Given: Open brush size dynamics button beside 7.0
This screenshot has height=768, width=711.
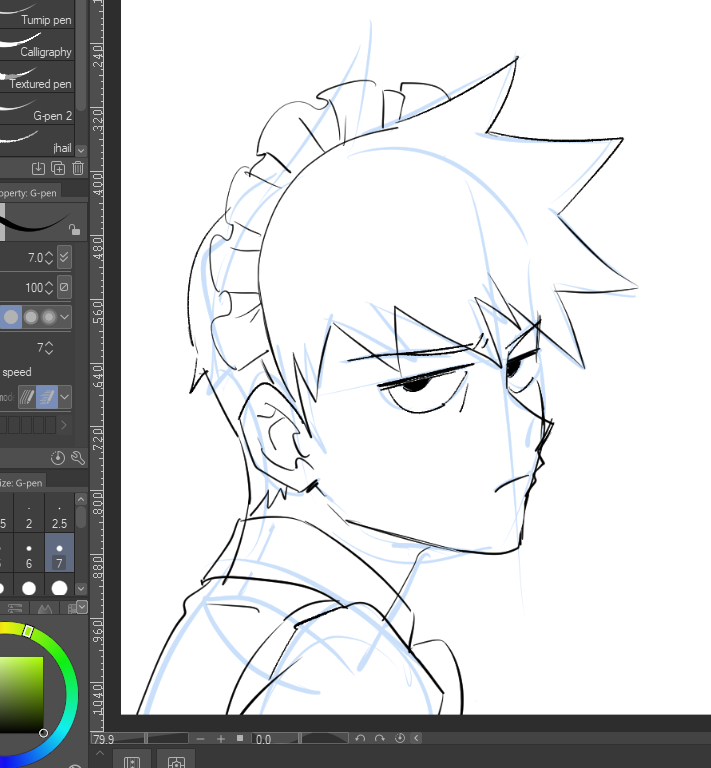Looking at the screenshot, I should 64,257.
